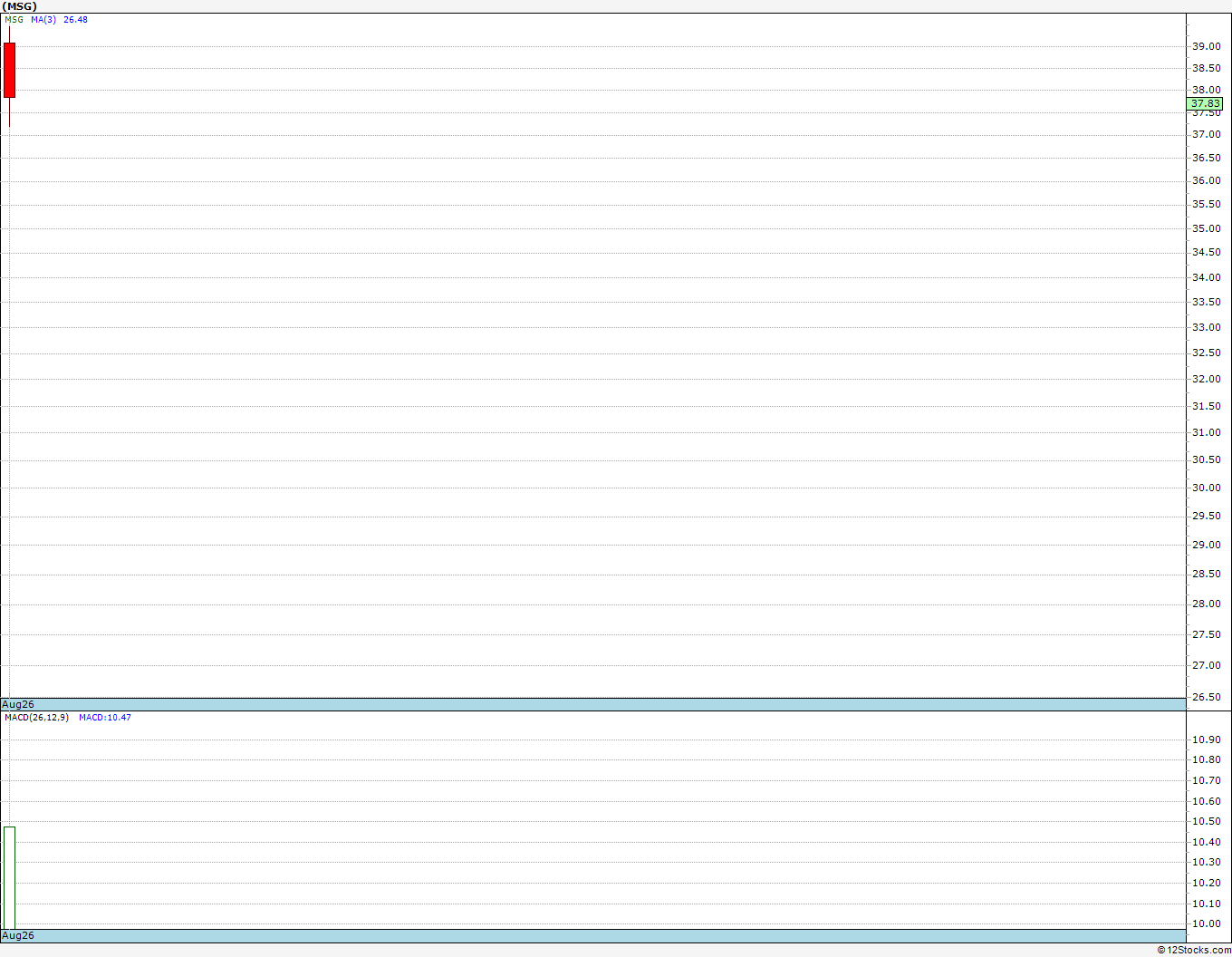The width and height of the screenshot is (1232, 957).
Task: Click the 10.50 MACD axis label
Action: pos(1206,821)
